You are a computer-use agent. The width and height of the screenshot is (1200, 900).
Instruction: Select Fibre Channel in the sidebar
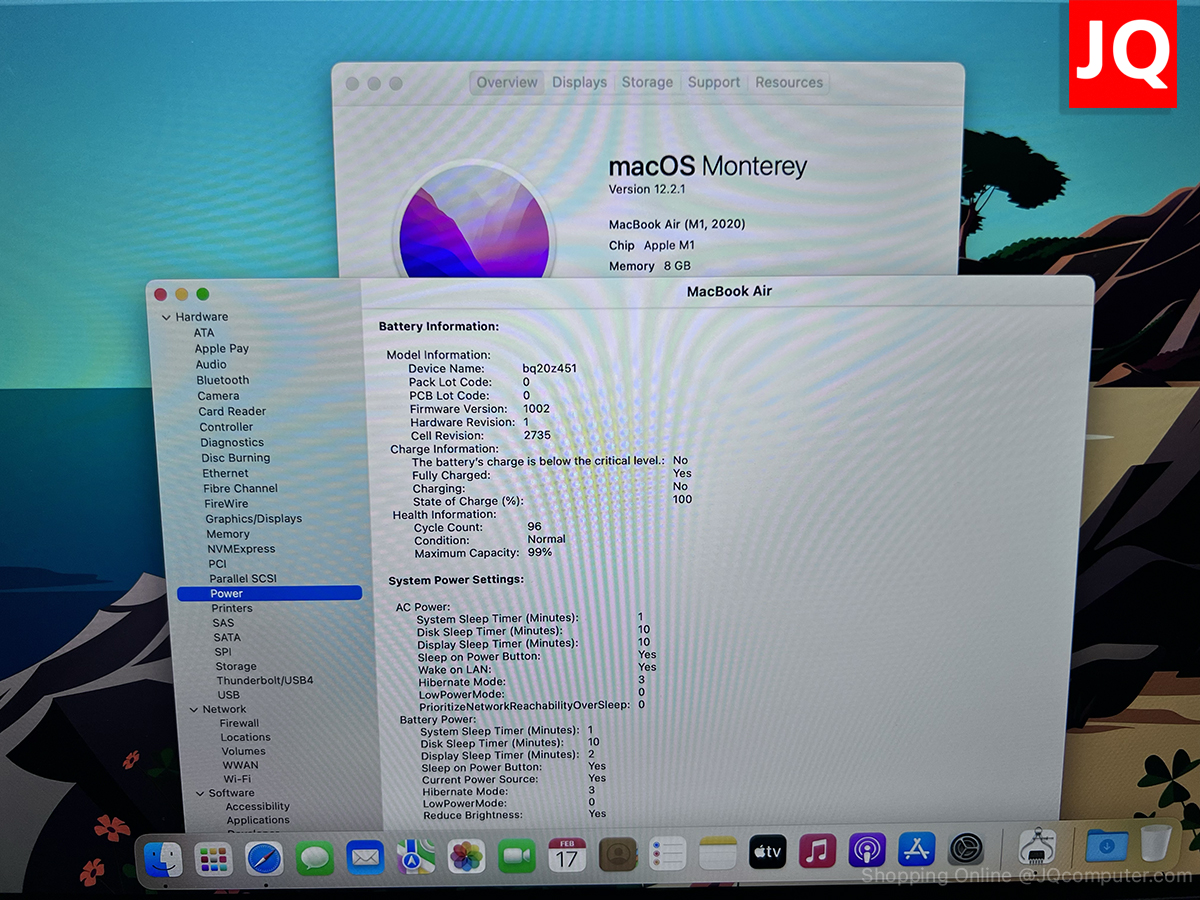pos(240,489)
